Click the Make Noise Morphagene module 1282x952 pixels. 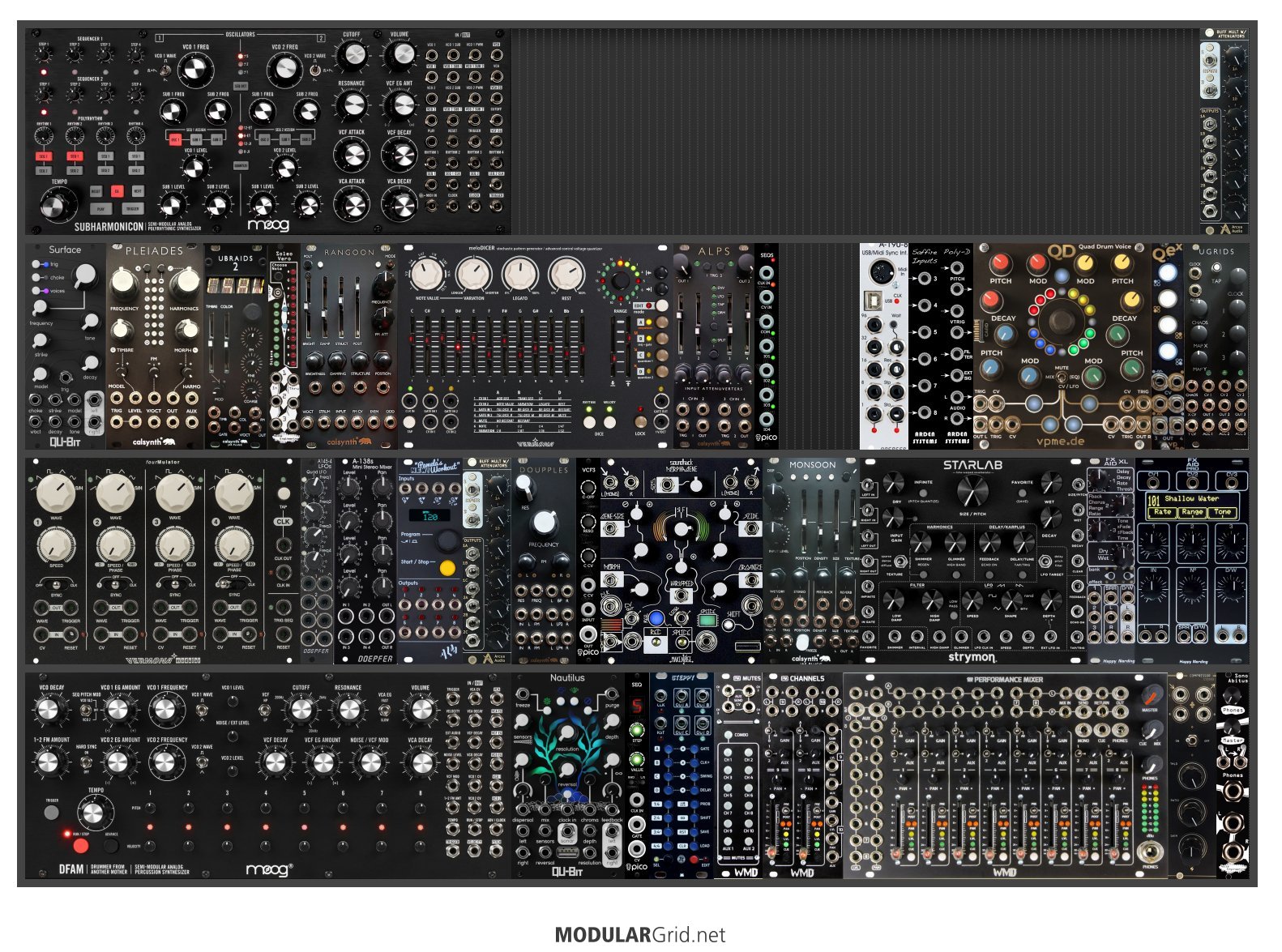[x=682, y=561]
